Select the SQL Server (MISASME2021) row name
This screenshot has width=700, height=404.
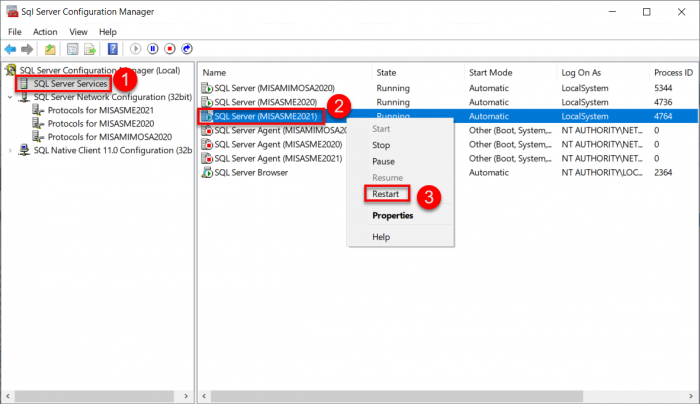(266, 117)
